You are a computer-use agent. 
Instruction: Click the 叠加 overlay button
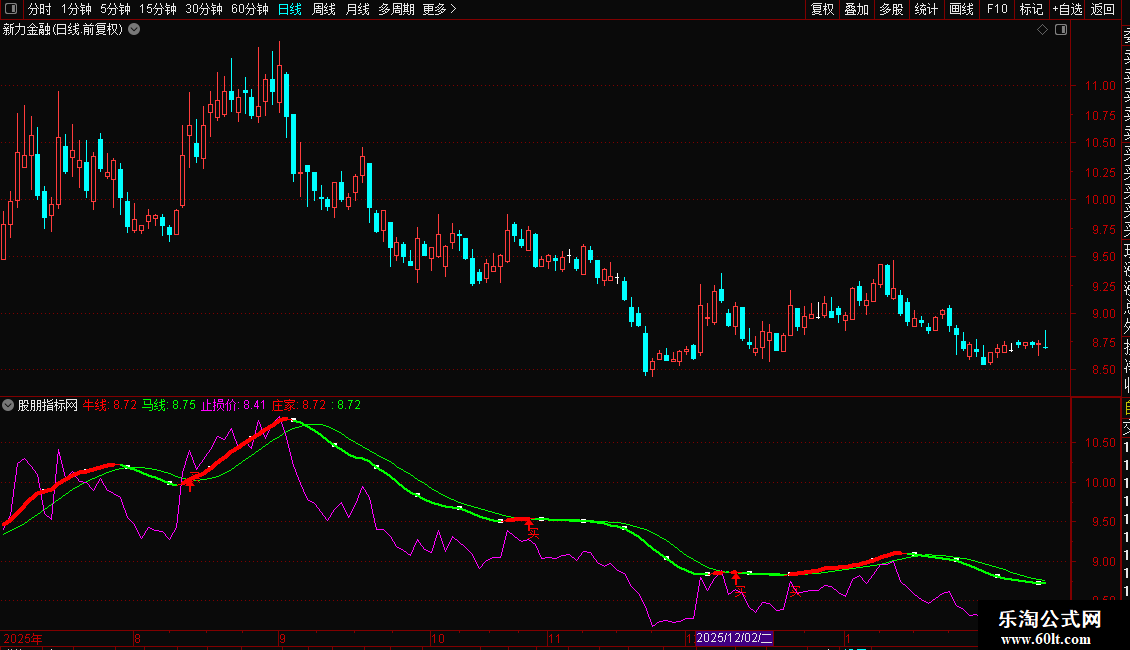tap(857, 9)
